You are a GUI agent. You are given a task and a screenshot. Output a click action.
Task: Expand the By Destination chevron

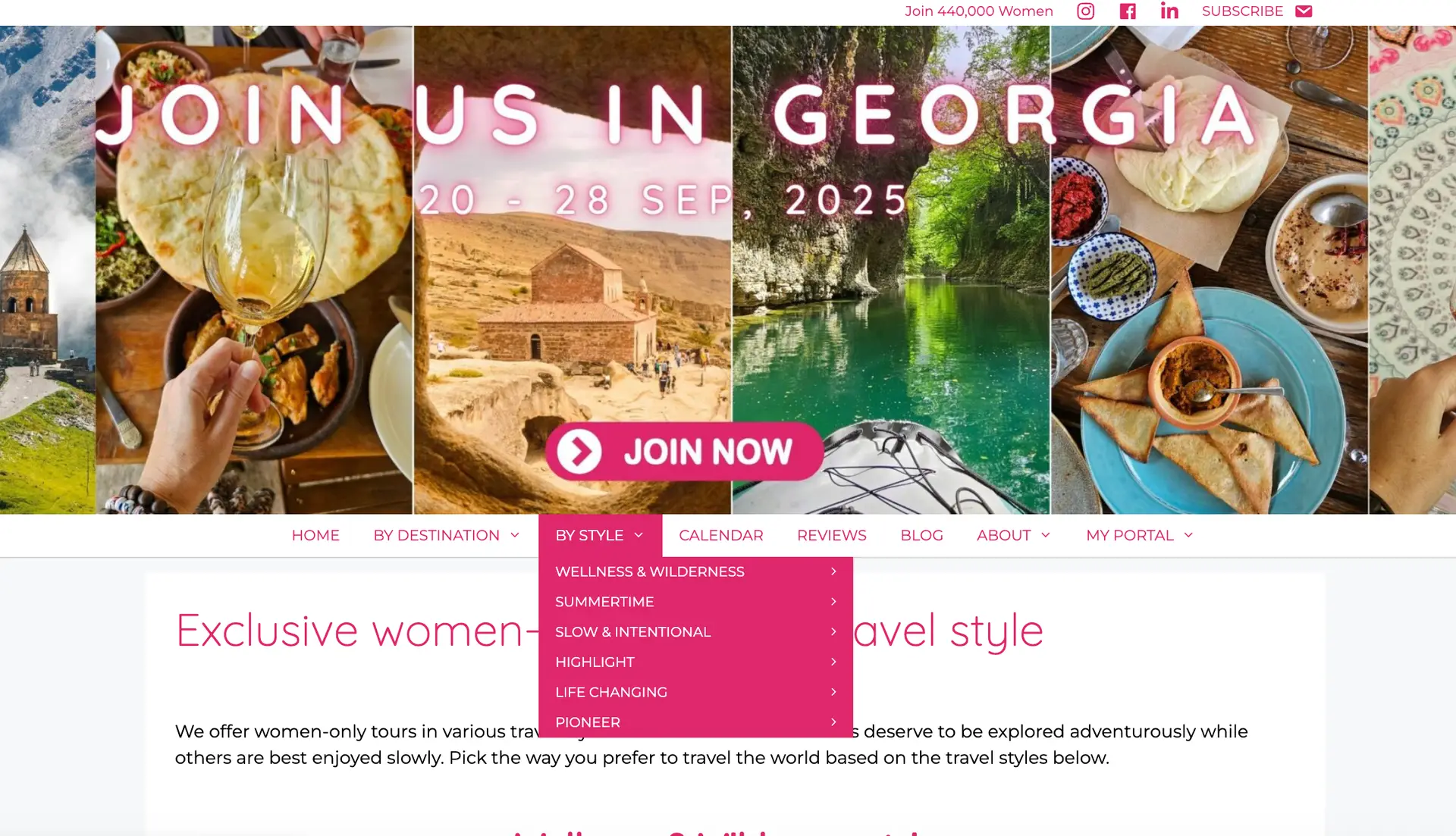point(515,535)
